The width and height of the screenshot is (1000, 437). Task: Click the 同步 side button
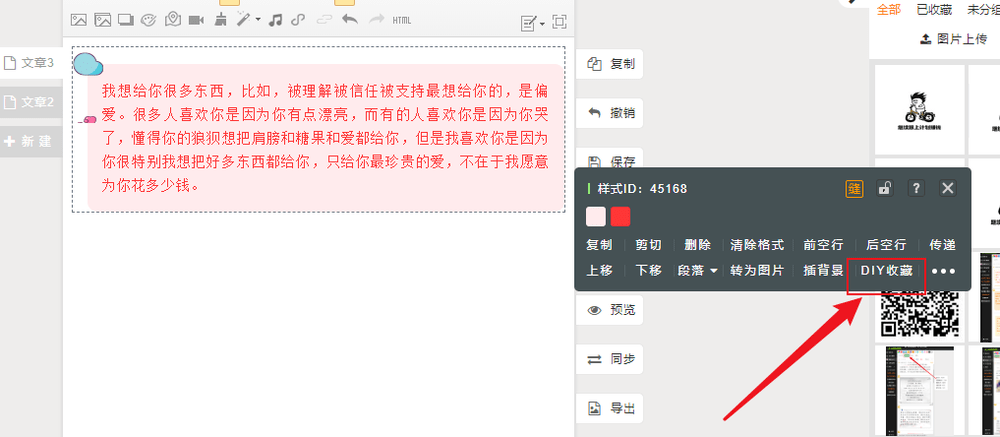610,359
